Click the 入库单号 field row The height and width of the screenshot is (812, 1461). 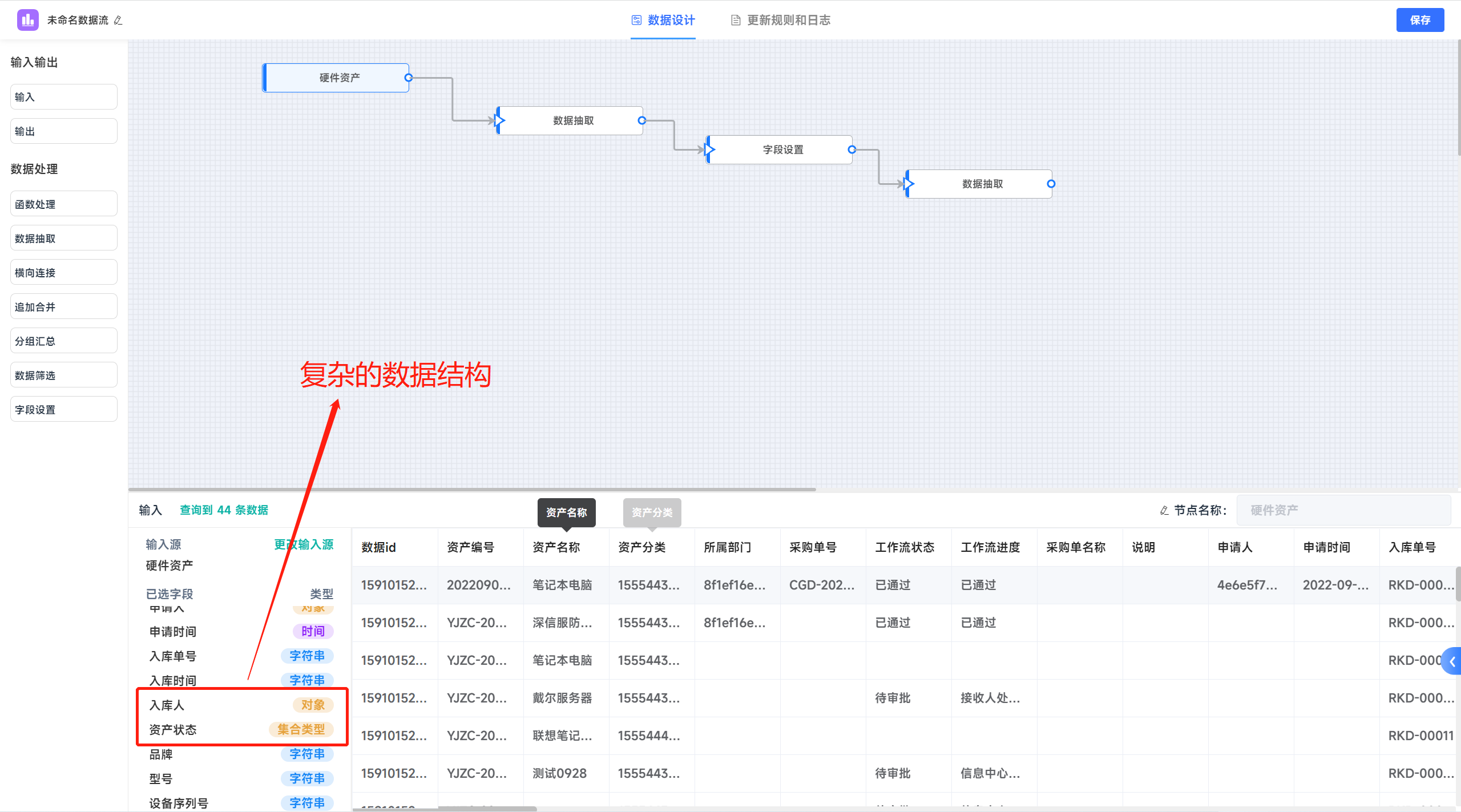tap(241, 656)
